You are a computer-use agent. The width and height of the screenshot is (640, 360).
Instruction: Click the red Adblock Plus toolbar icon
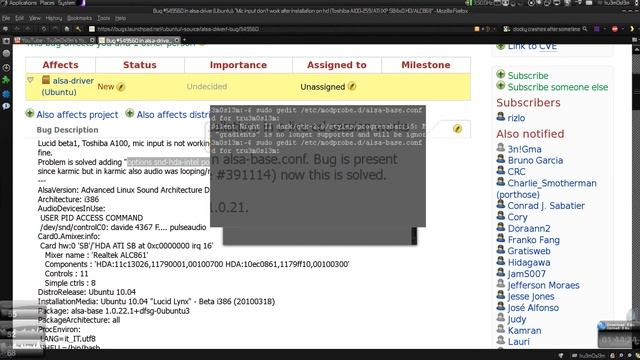coord(615,29)
